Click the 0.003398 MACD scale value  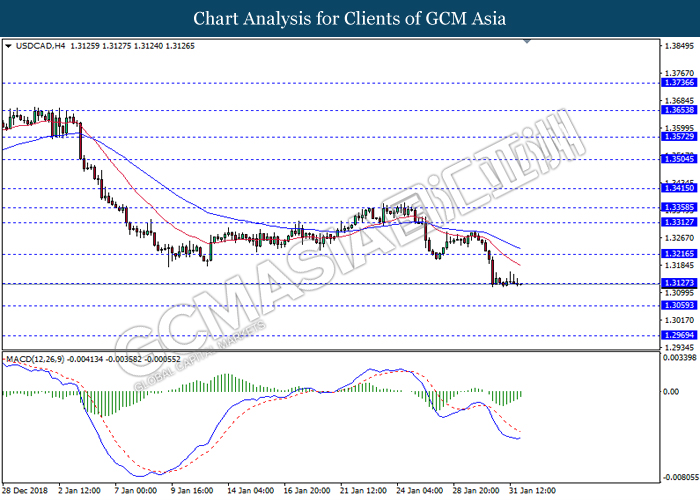pyautogui.click(x=679, y=358)
